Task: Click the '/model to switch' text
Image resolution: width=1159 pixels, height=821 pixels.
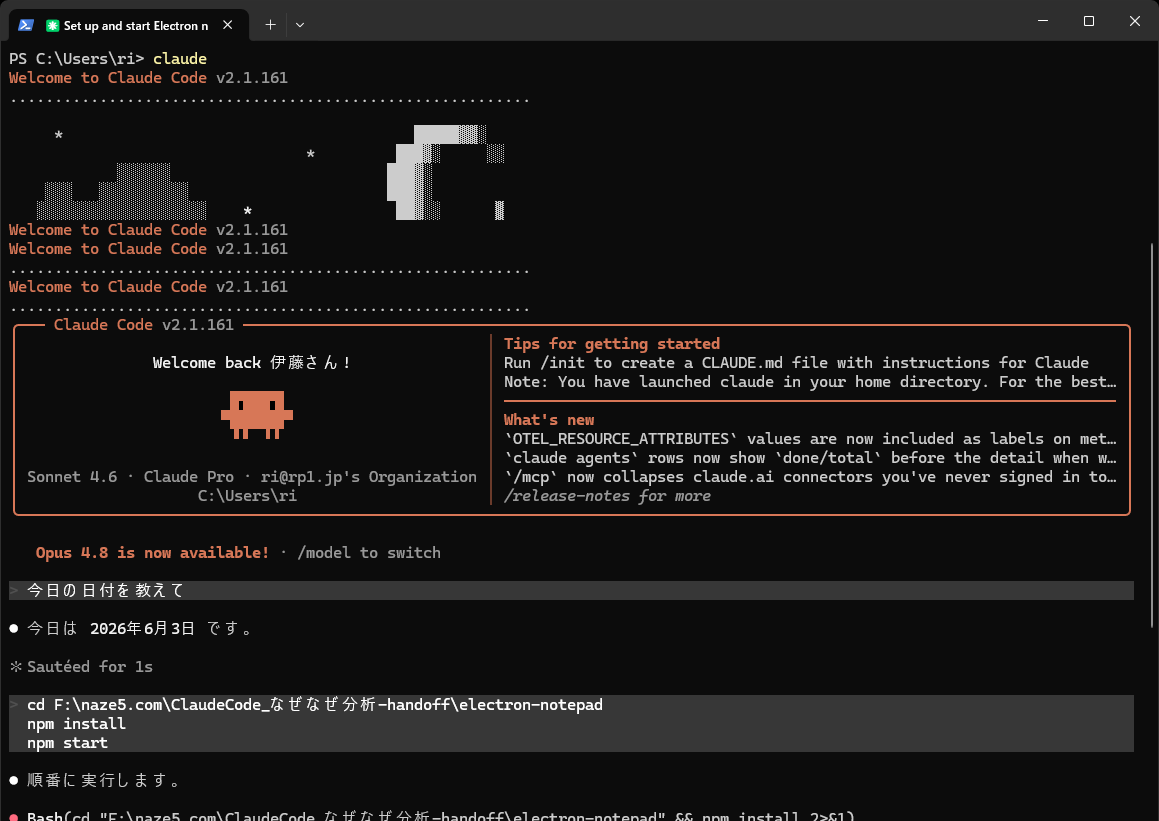Action: tap(368, 553)
